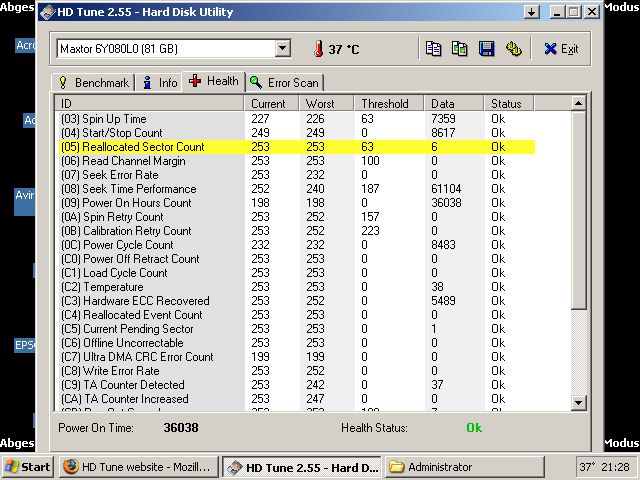Select the (C3) Hardware ECC Recovered row
This screenshot has height=480, width=640.
[297, 301]
